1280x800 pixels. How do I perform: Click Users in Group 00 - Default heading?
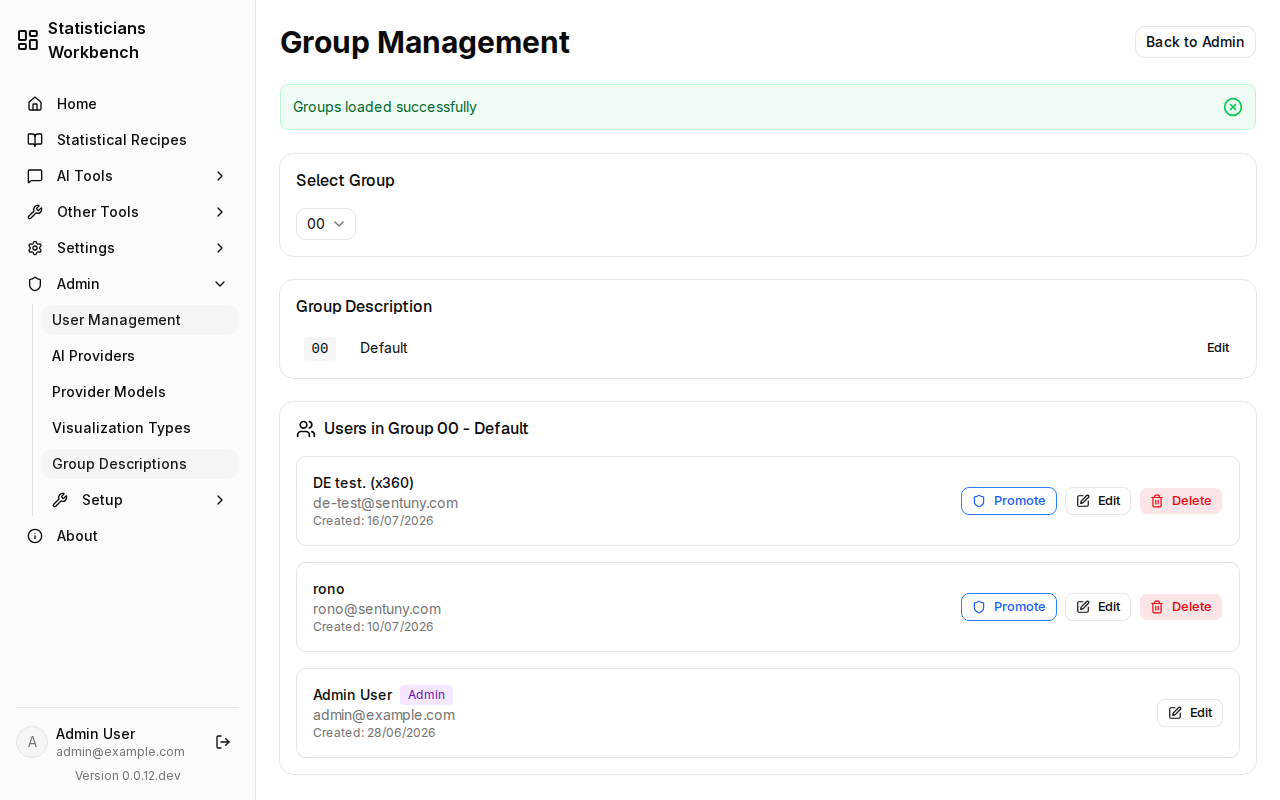click(426, 429)
